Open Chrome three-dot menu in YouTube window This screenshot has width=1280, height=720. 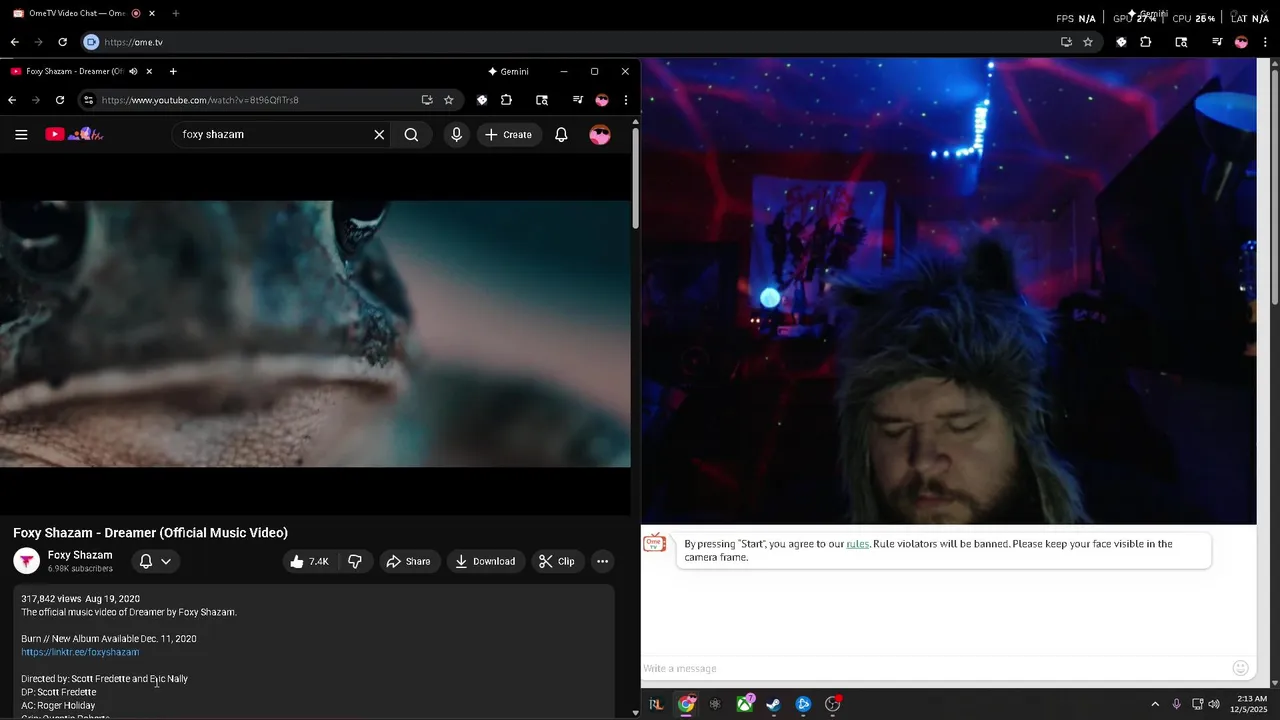(x=626, y=100)
